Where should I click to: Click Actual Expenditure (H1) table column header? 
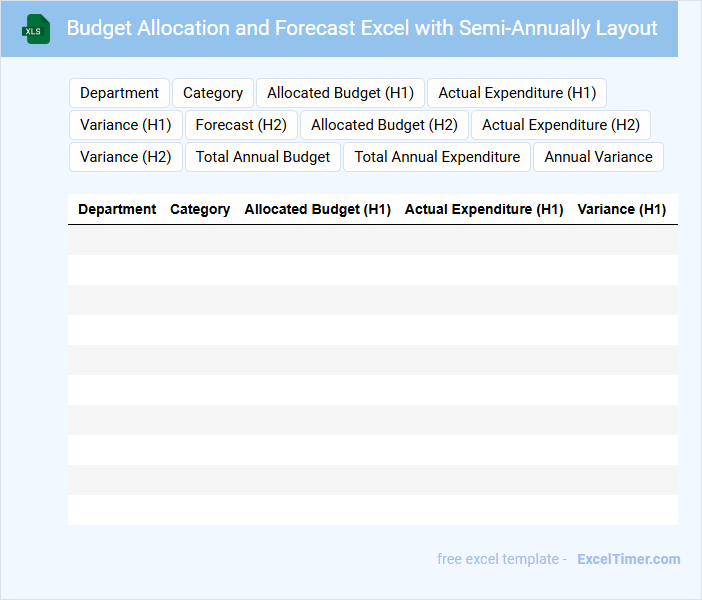click(x=484, y=209)
